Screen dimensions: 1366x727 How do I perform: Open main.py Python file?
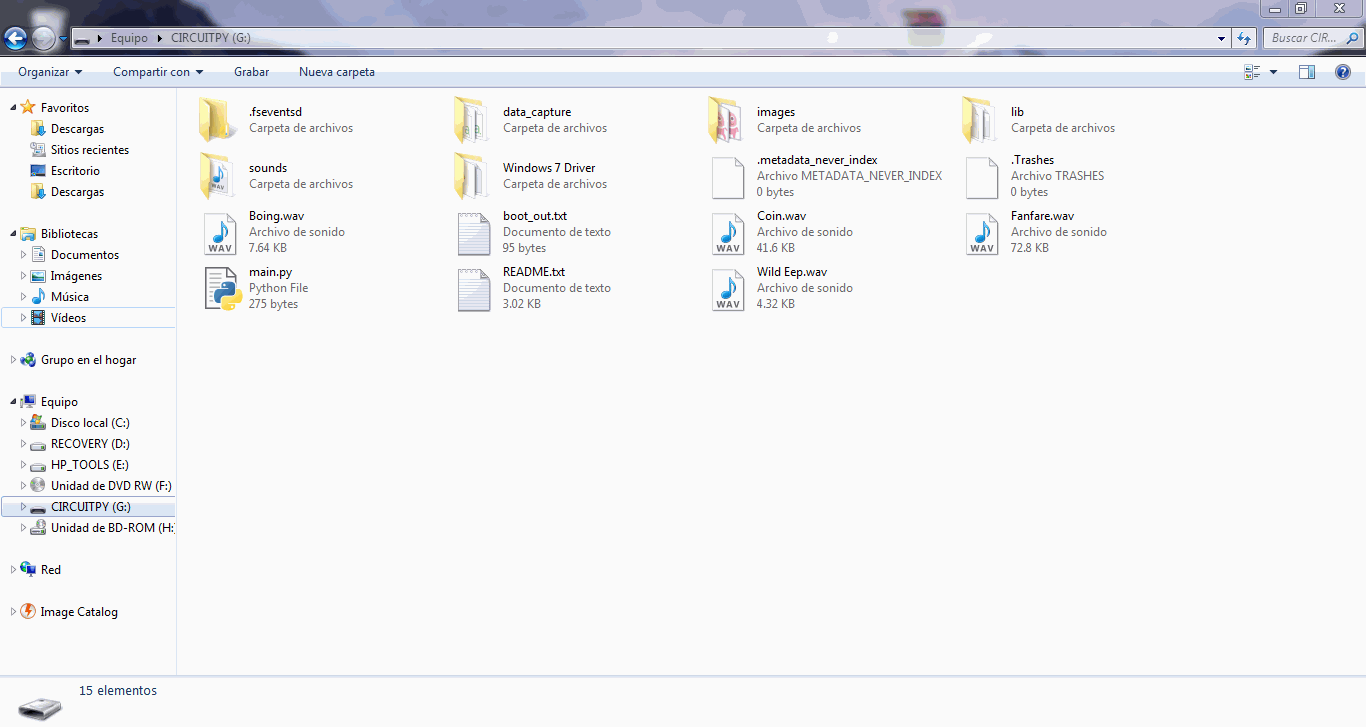point(270,272)
